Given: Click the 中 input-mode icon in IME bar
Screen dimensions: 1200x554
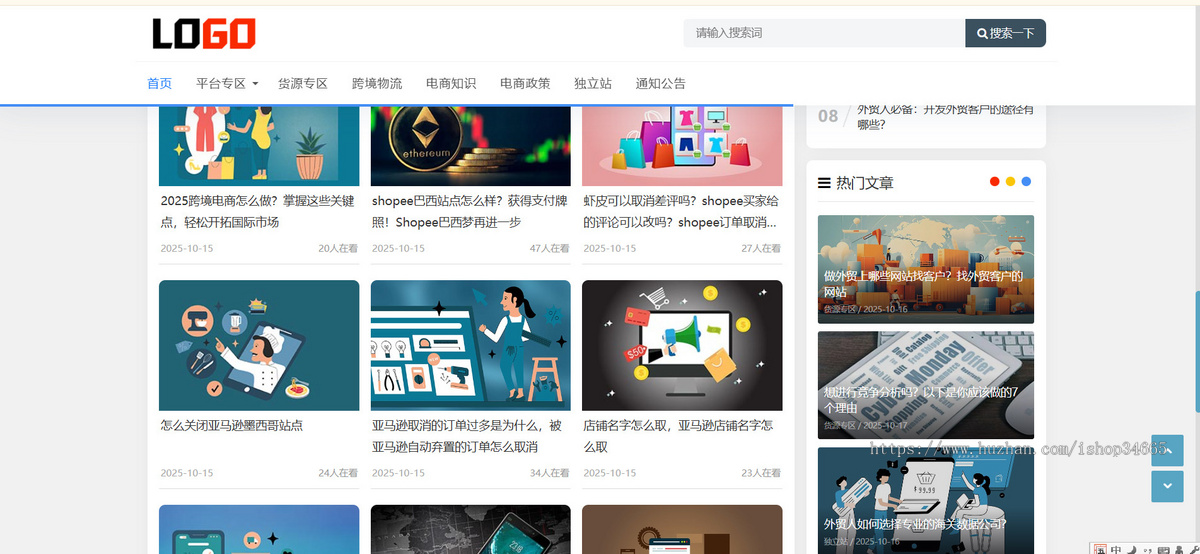Looking at the screenshot, I should pos(1115,548).
